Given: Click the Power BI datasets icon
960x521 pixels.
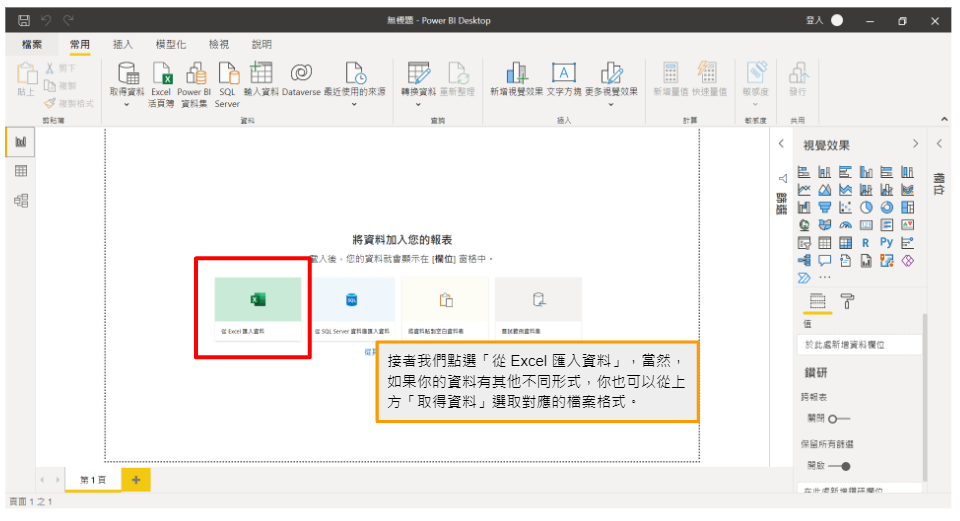Looking at the screenshot, I should (x=195, y=73).
